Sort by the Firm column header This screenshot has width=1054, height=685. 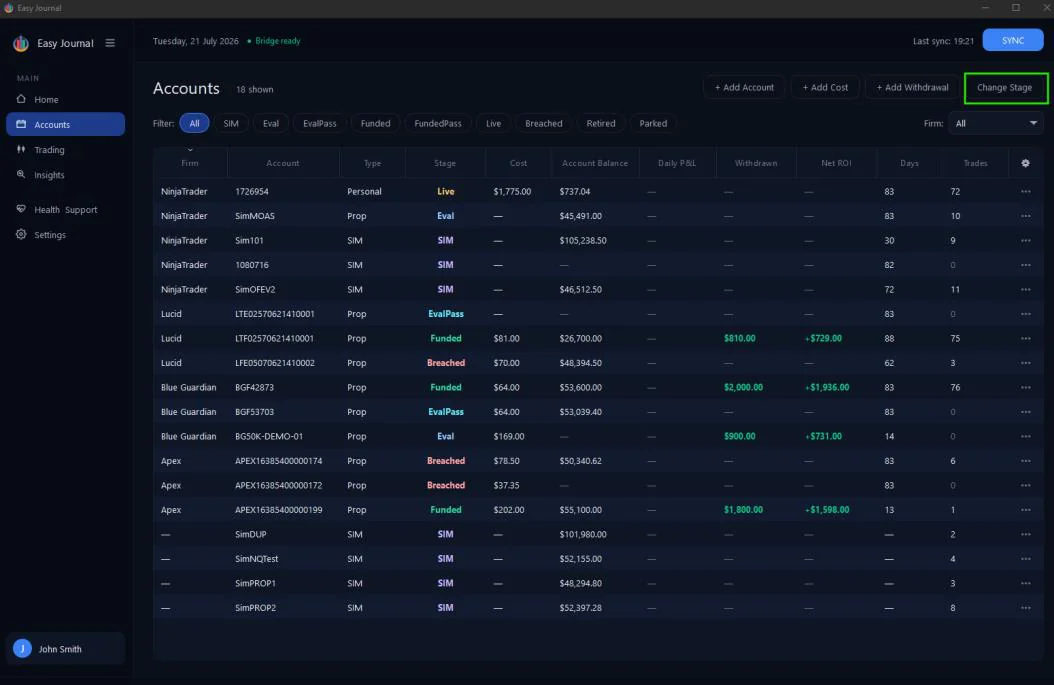click(x=190, y=163)
